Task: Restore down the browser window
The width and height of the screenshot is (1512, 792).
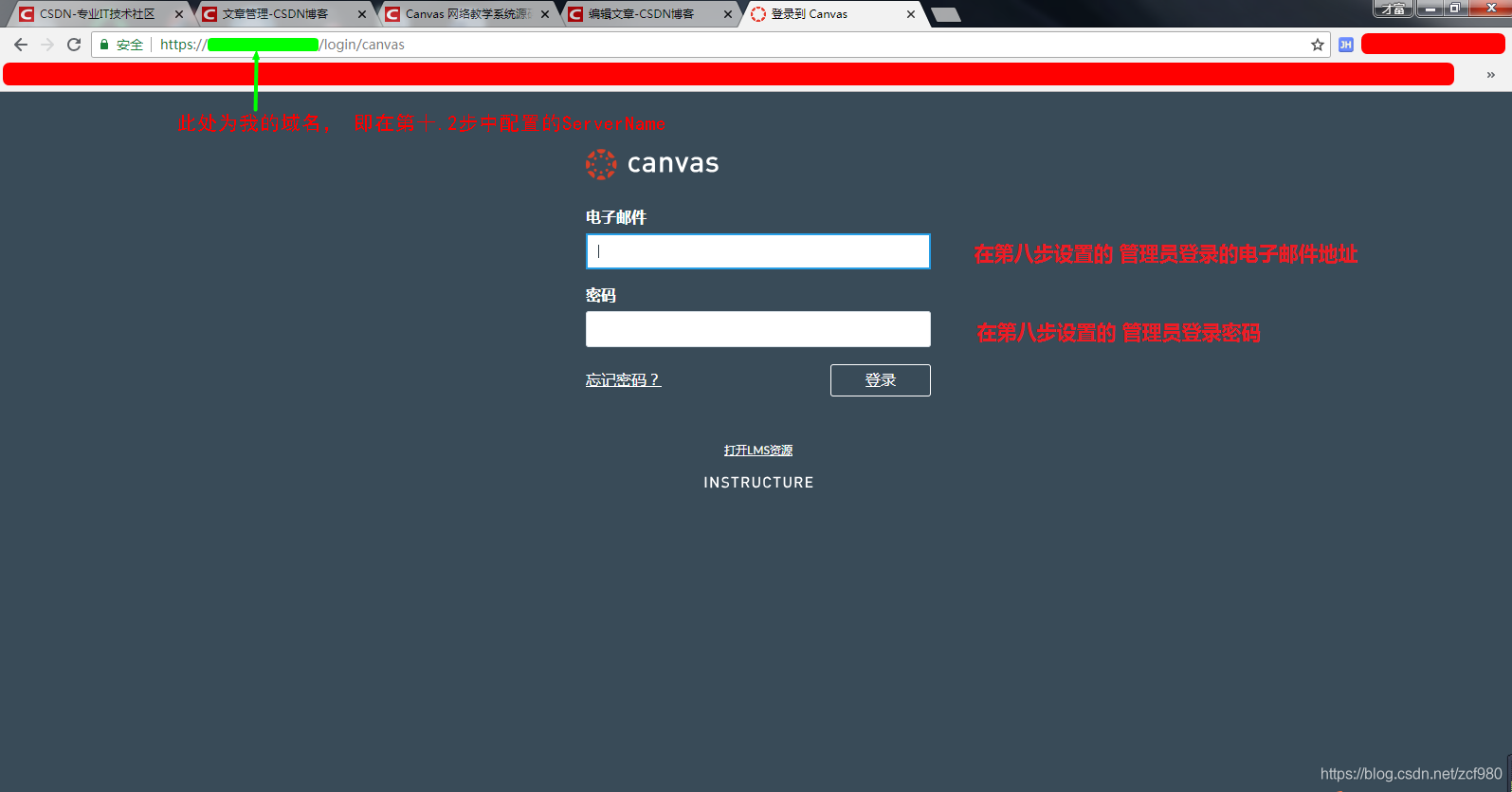Action: [1455, 9]
